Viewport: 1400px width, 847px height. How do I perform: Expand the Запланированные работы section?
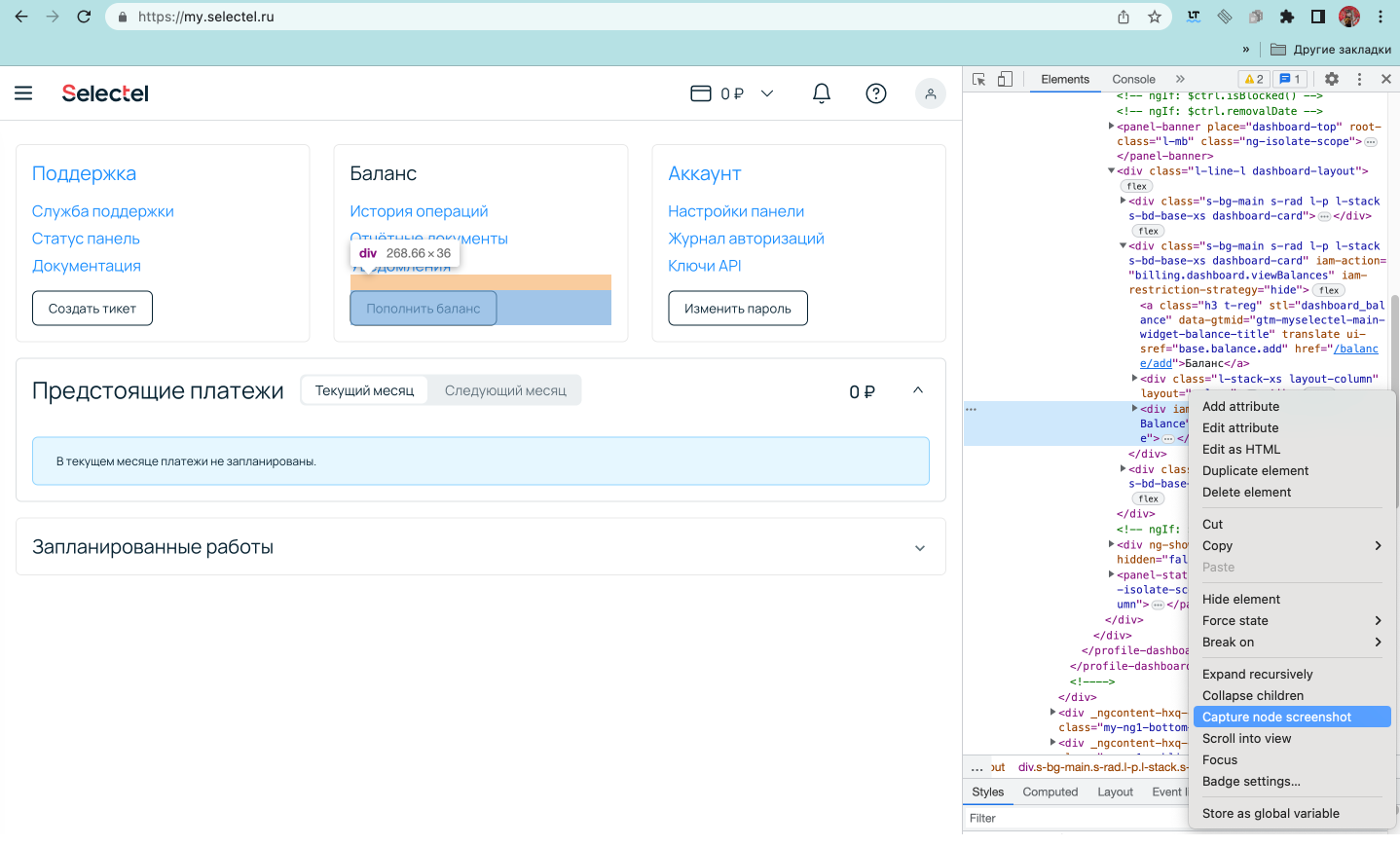919,548
